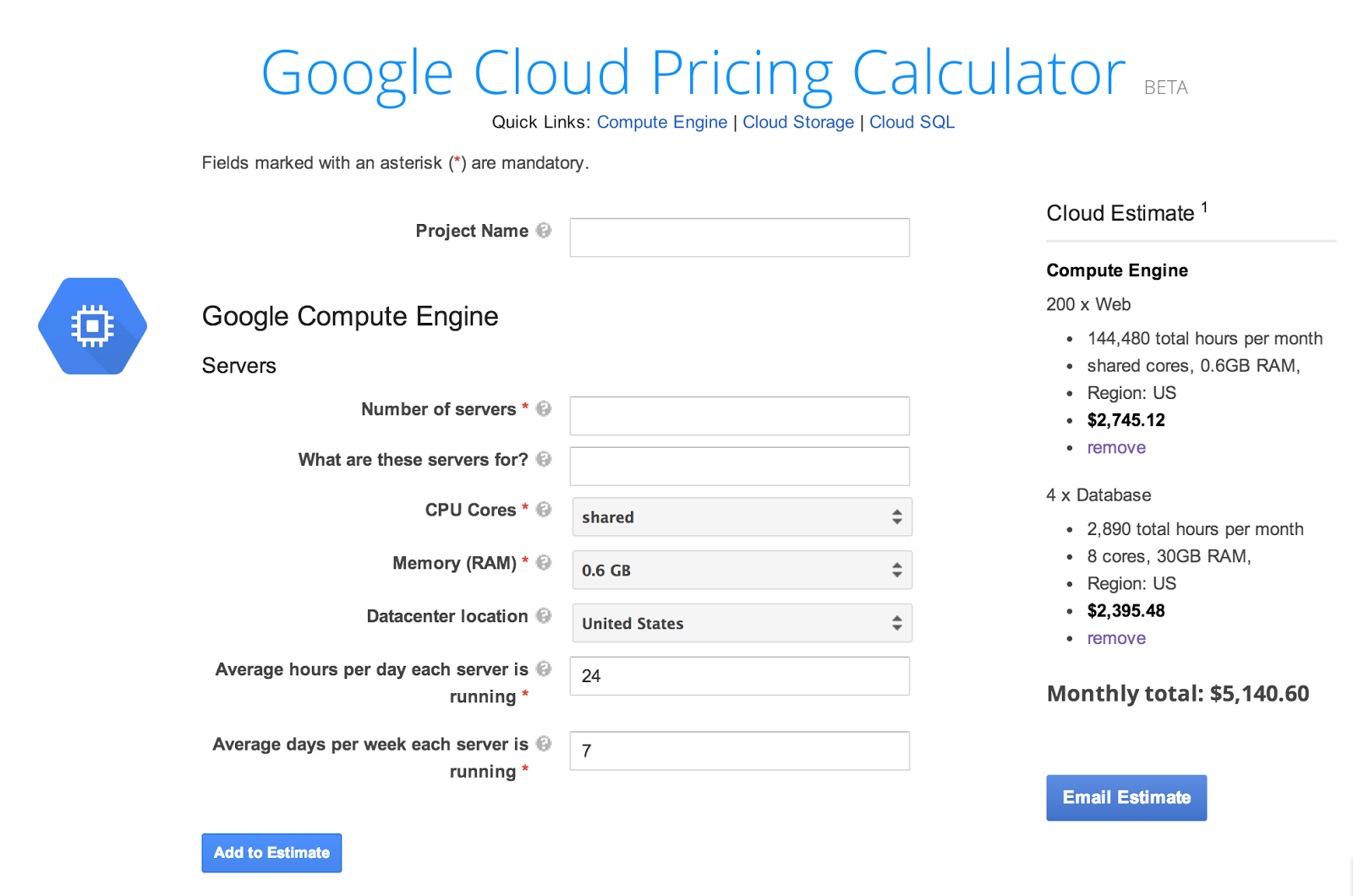The image size is (1353, 896).
Task: Click the help icon beside CPU Cores
Action: pos(544,510)
